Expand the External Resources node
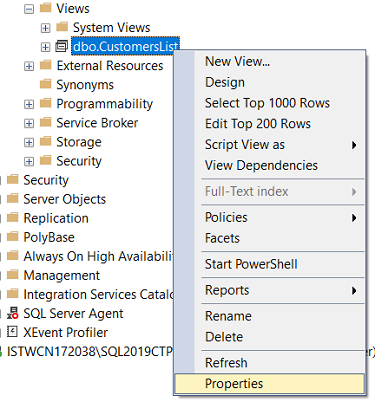The width and height of the screenshot is (375, 402). pyautogui.click(x=29, y=66)
